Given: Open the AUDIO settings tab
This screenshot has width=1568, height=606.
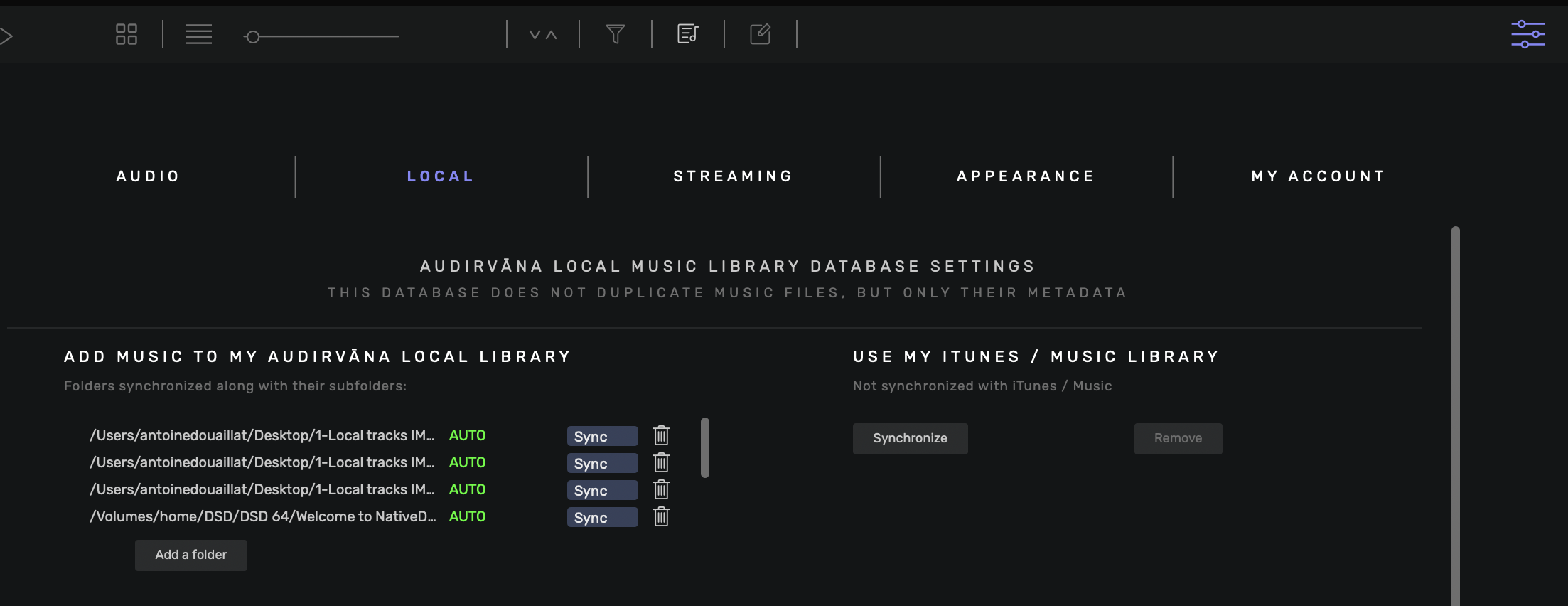Looking at the screenshot, I should click(x=148, y=176).
